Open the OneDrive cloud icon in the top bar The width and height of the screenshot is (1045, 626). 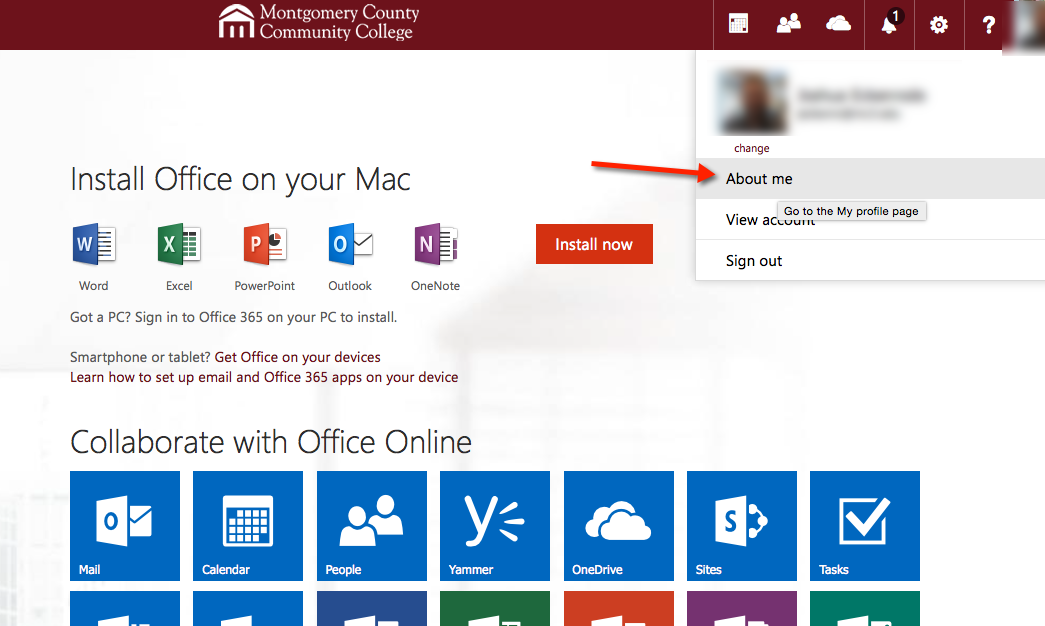838,25
